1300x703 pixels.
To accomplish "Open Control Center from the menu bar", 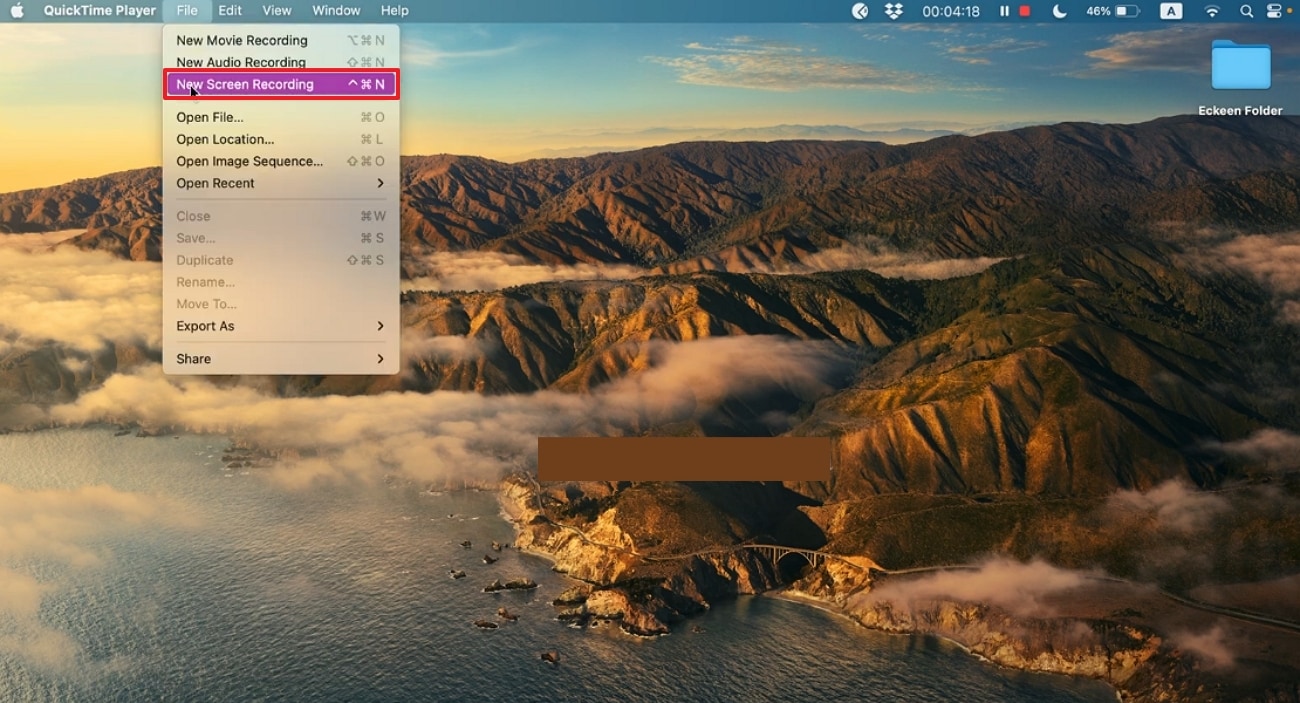I will coord(1275,11).
